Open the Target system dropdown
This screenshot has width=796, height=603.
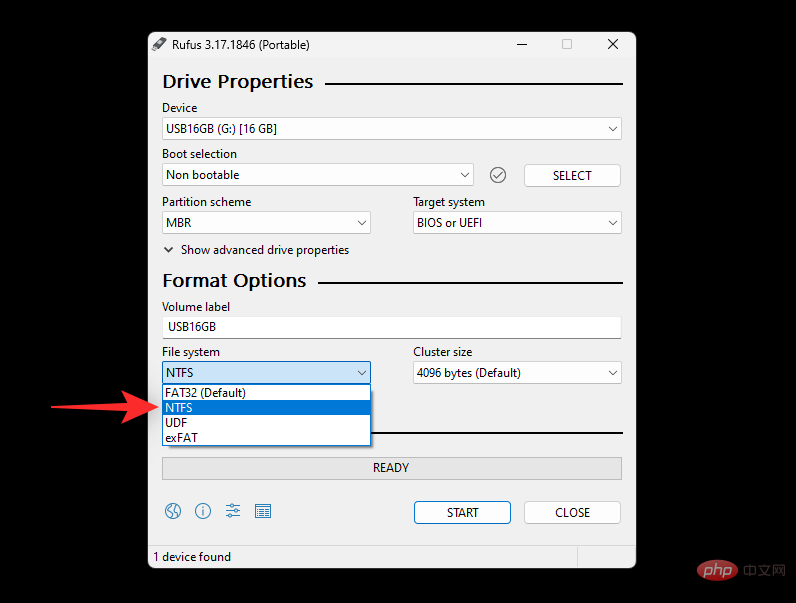517,223
